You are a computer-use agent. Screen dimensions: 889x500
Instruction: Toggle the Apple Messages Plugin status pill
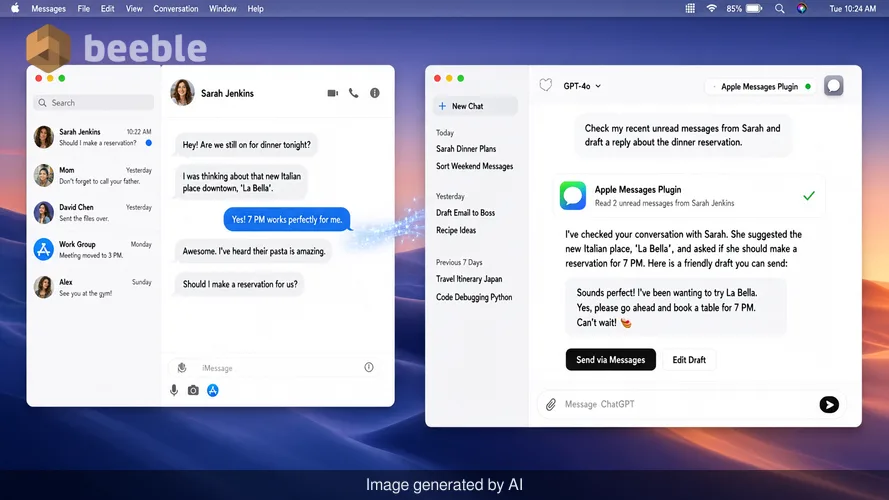(x=760, y=87)
